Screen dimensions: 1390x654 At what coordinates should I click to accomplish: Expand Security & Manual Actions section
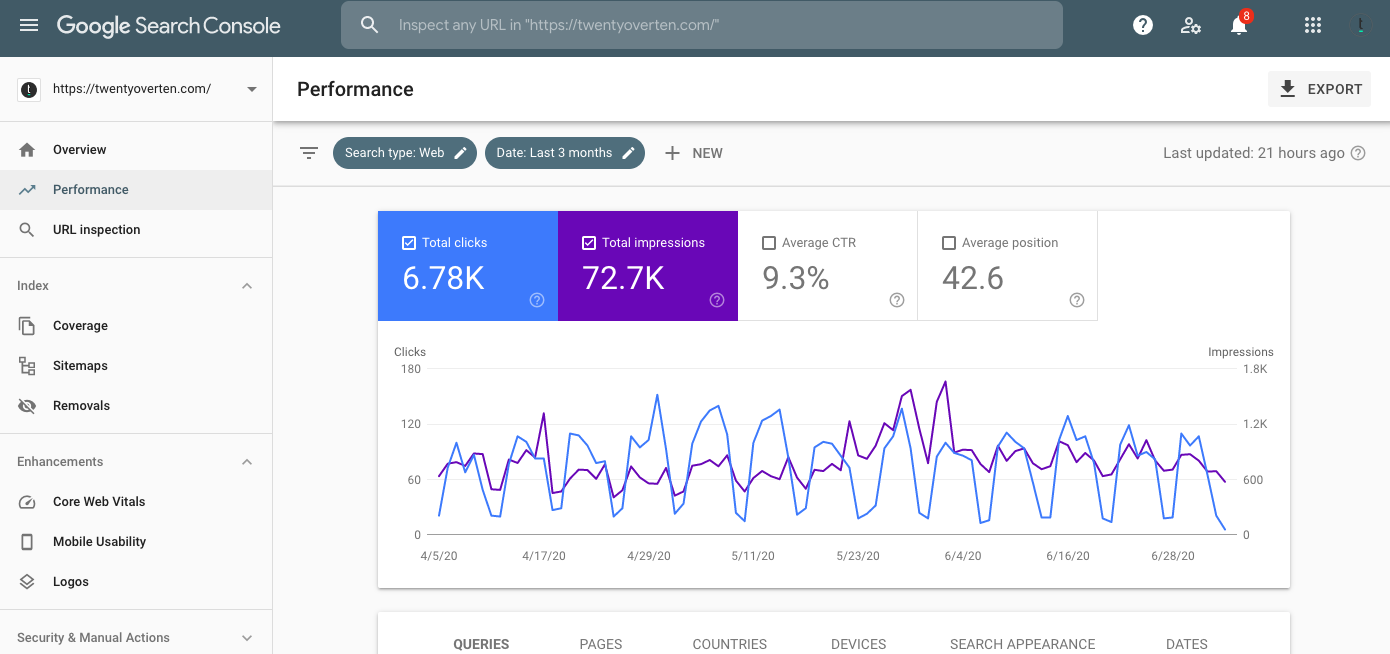click(247, 638)
